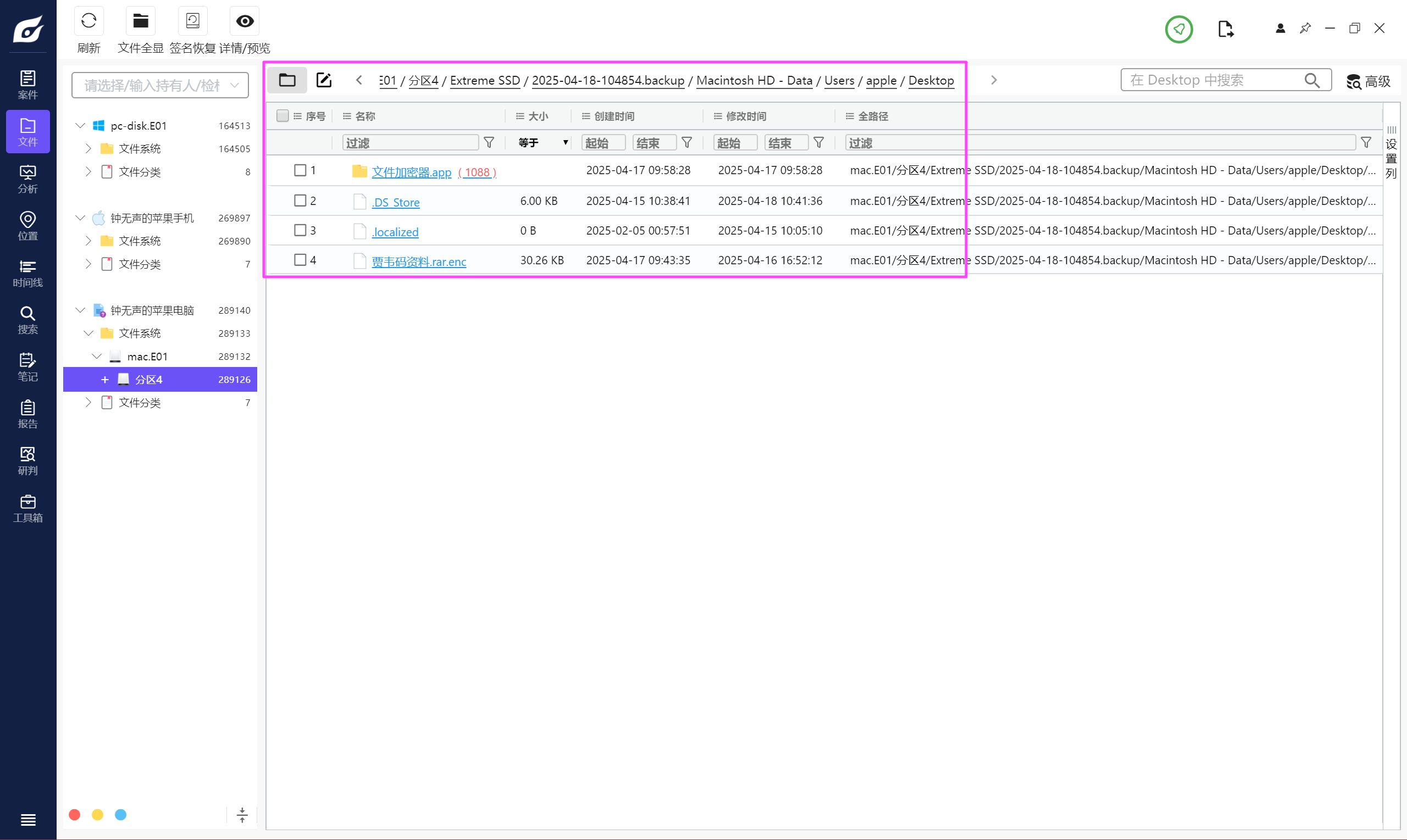Screen dimensions: 1407x840
Task: Open 签名恢复 signature recovery tool
Action: [192, 21]
